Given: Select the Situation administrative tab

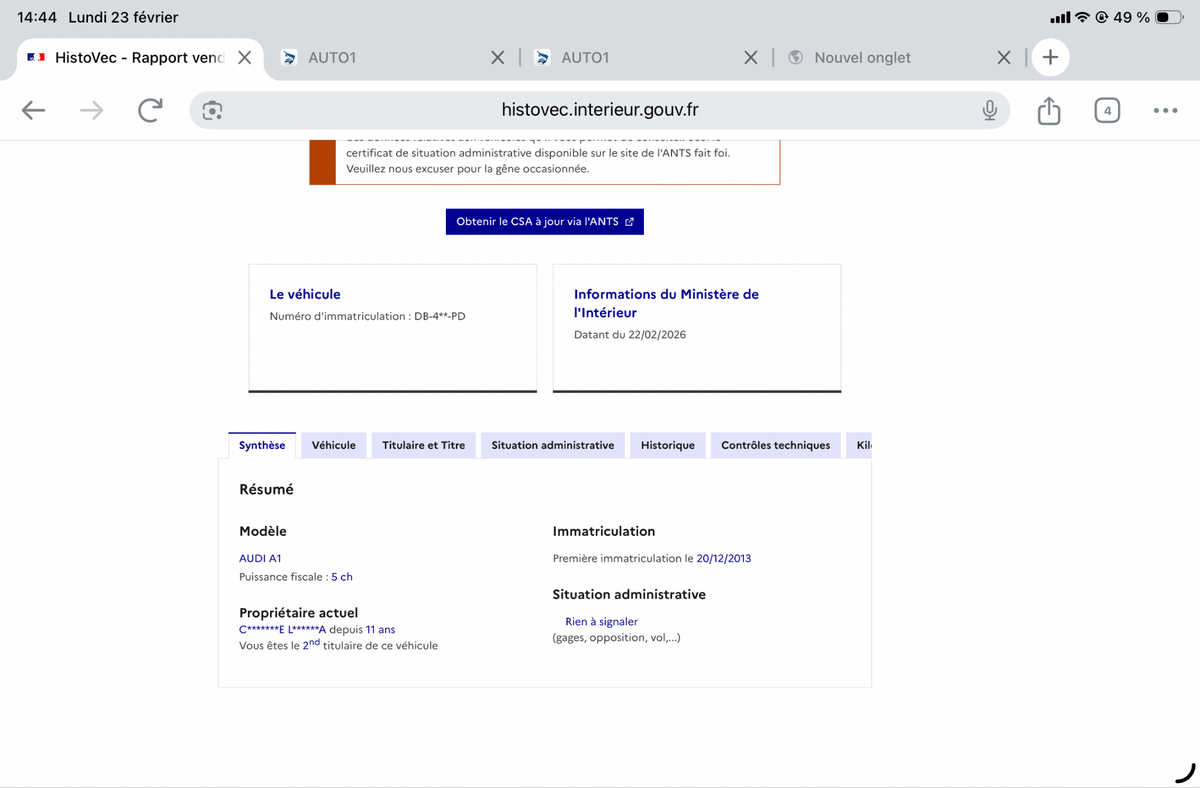Looking at the screenshot, I should pyautogui.click(x=552, y=445).
